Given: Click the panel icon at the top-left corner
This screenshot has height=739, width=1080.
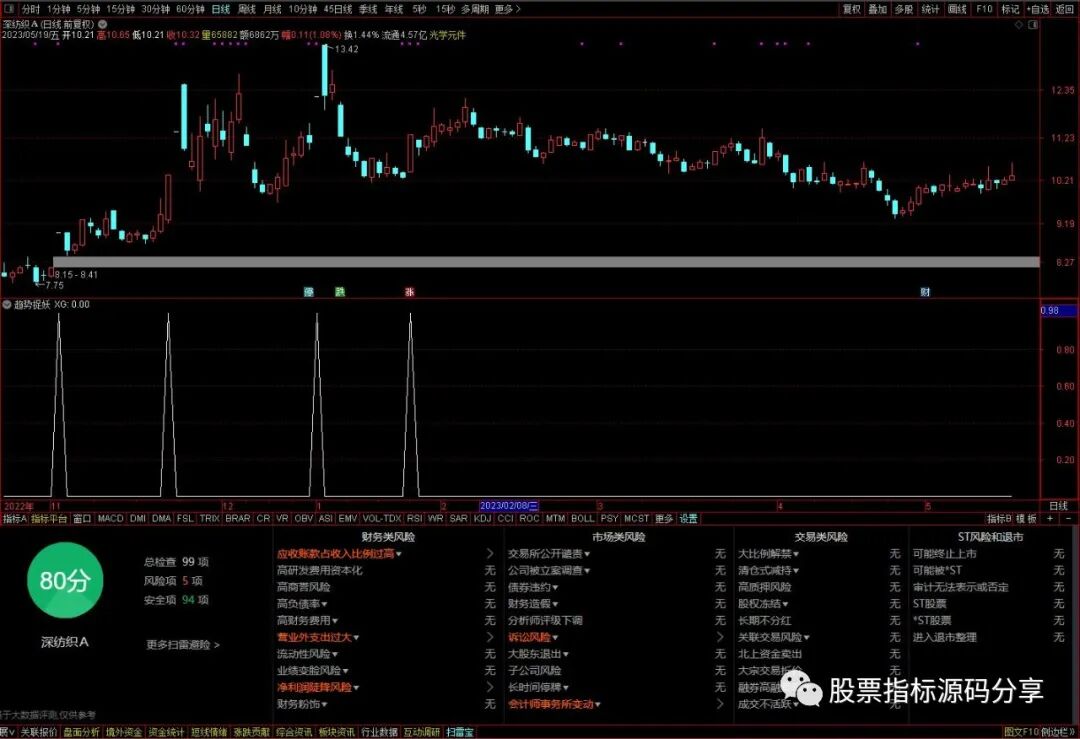Looking at the screenshot, I should pyautogui.click(x=9, y=9).
